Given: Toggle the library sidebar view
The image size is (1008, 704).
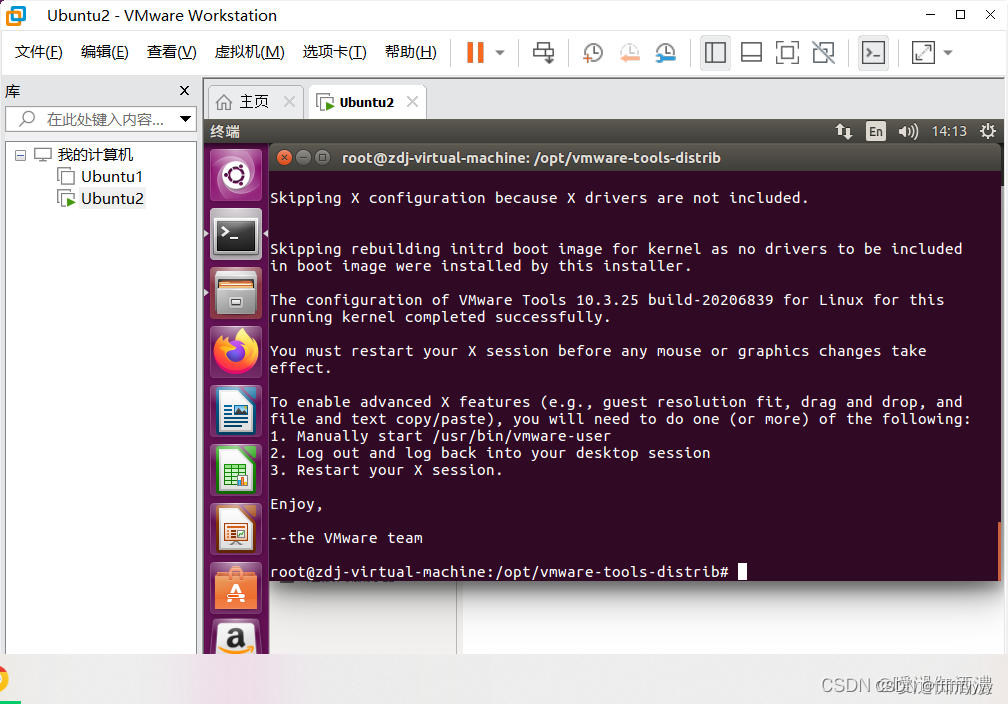Looking at the screenshot, I should tap(715, 53).
